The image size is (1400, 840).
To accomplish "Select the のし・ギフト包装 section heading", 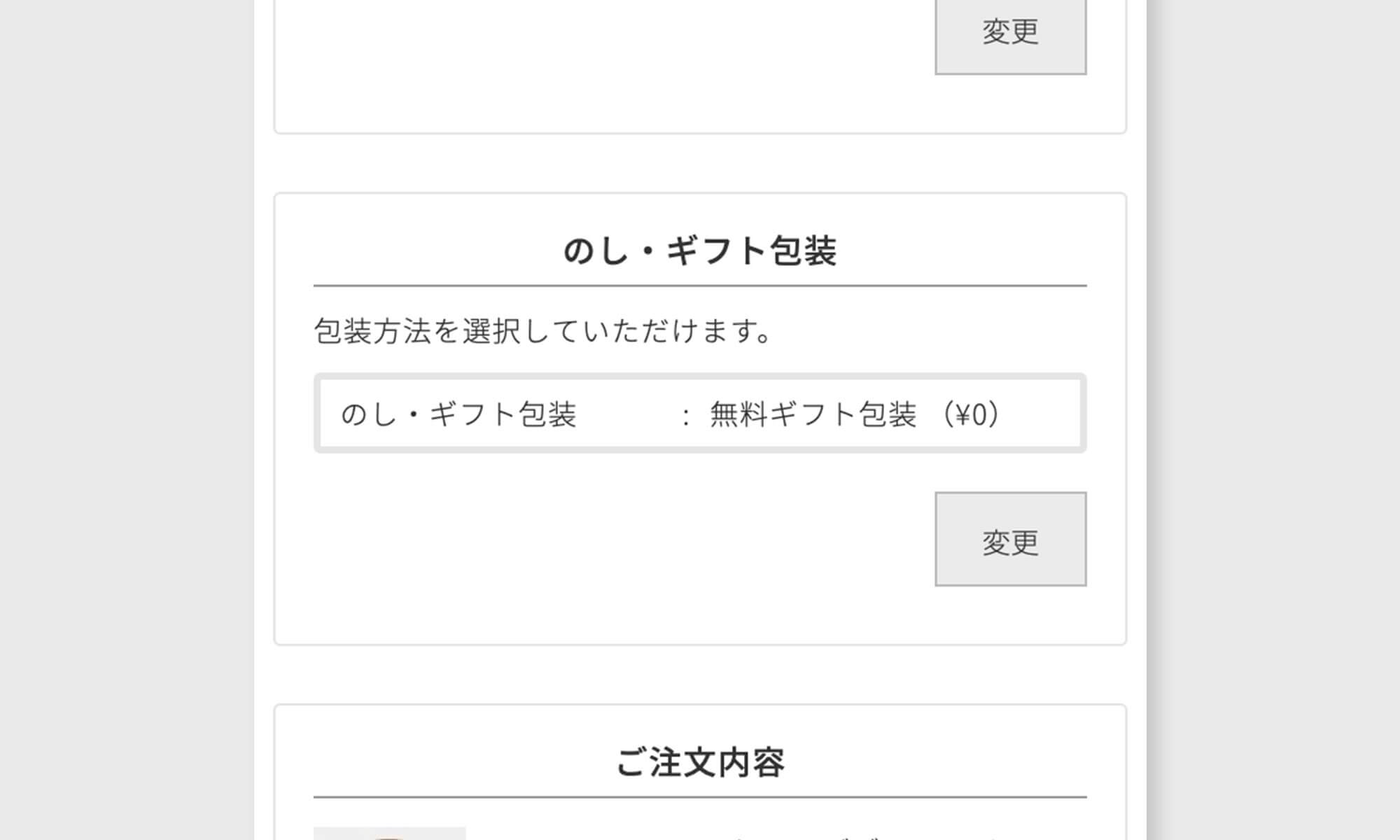I will tap(700, 251).
